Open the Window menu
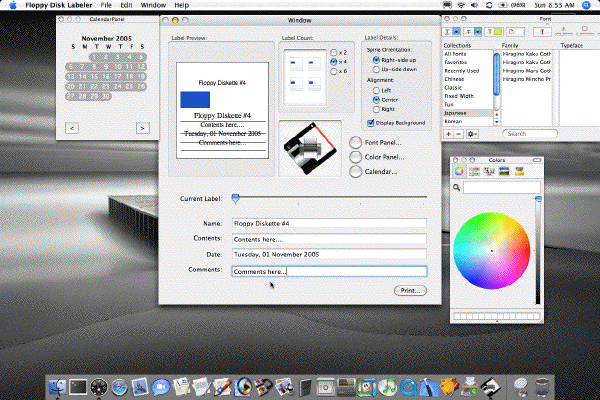 pyautogui.click(x=153, y=5)
